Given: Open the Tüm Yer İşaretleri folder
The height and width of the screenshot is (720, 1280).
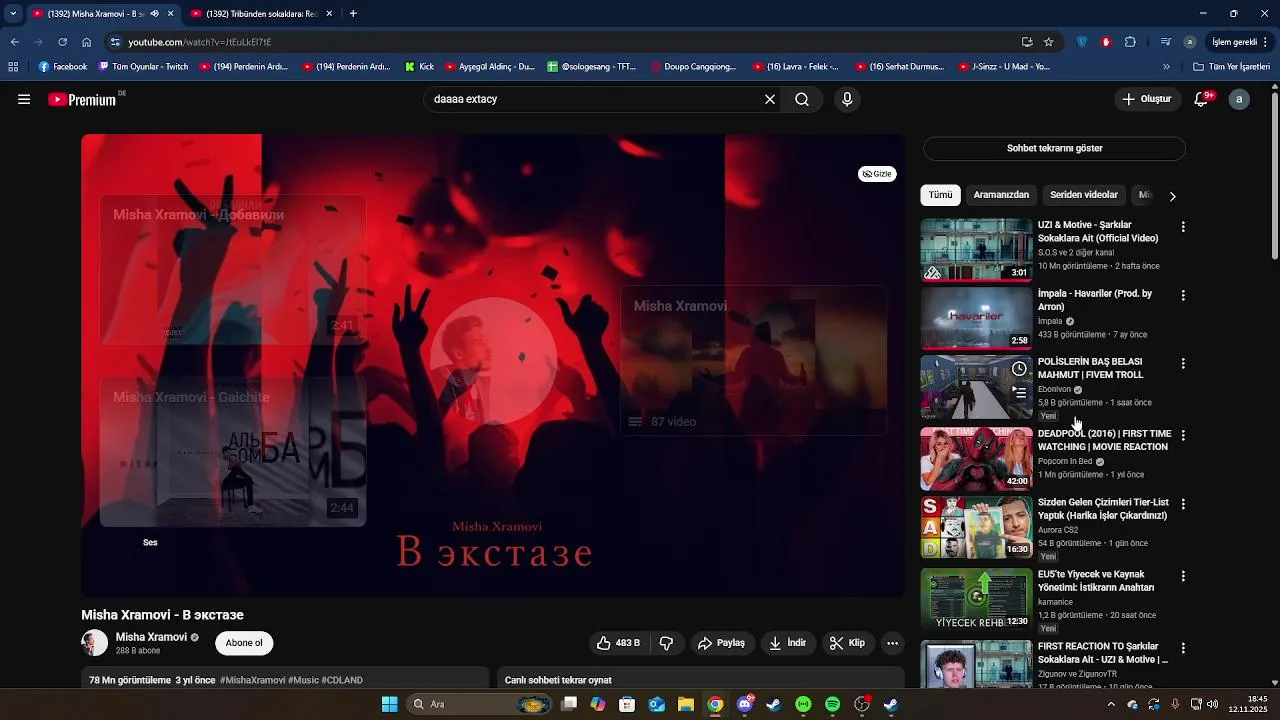Looking at the screenshot, I should point(1231,67).
